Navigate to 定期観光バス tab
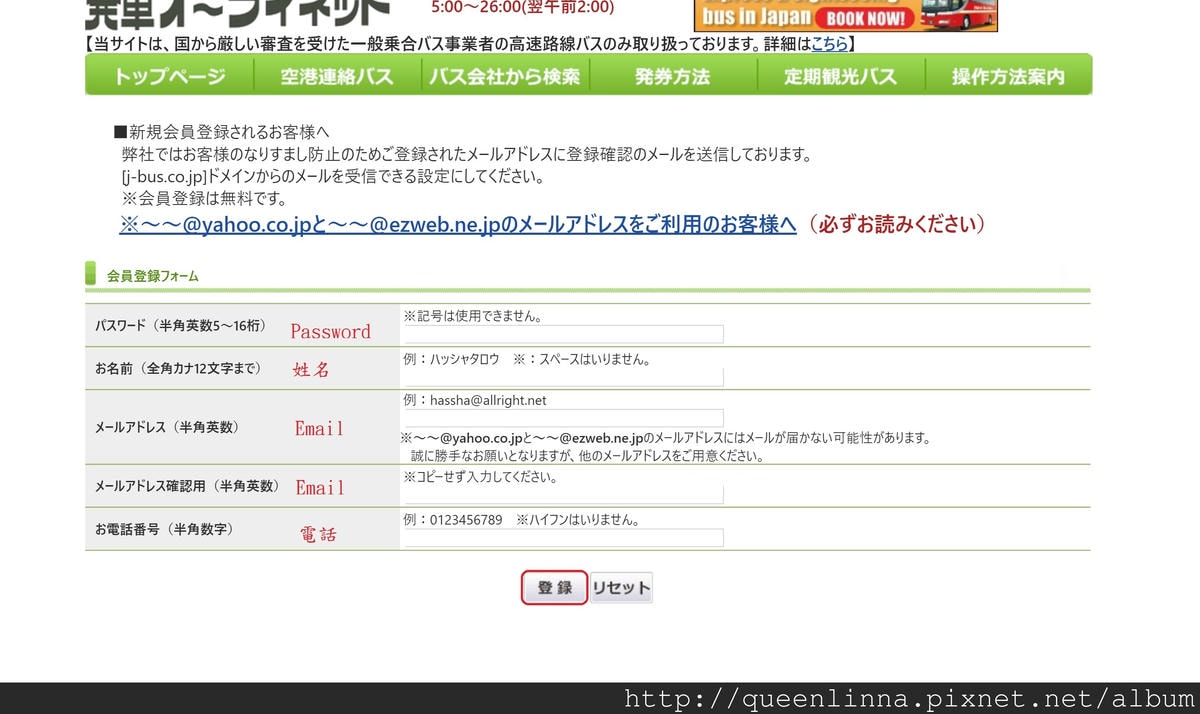1200x714 pixels. [x=840, y=76]
